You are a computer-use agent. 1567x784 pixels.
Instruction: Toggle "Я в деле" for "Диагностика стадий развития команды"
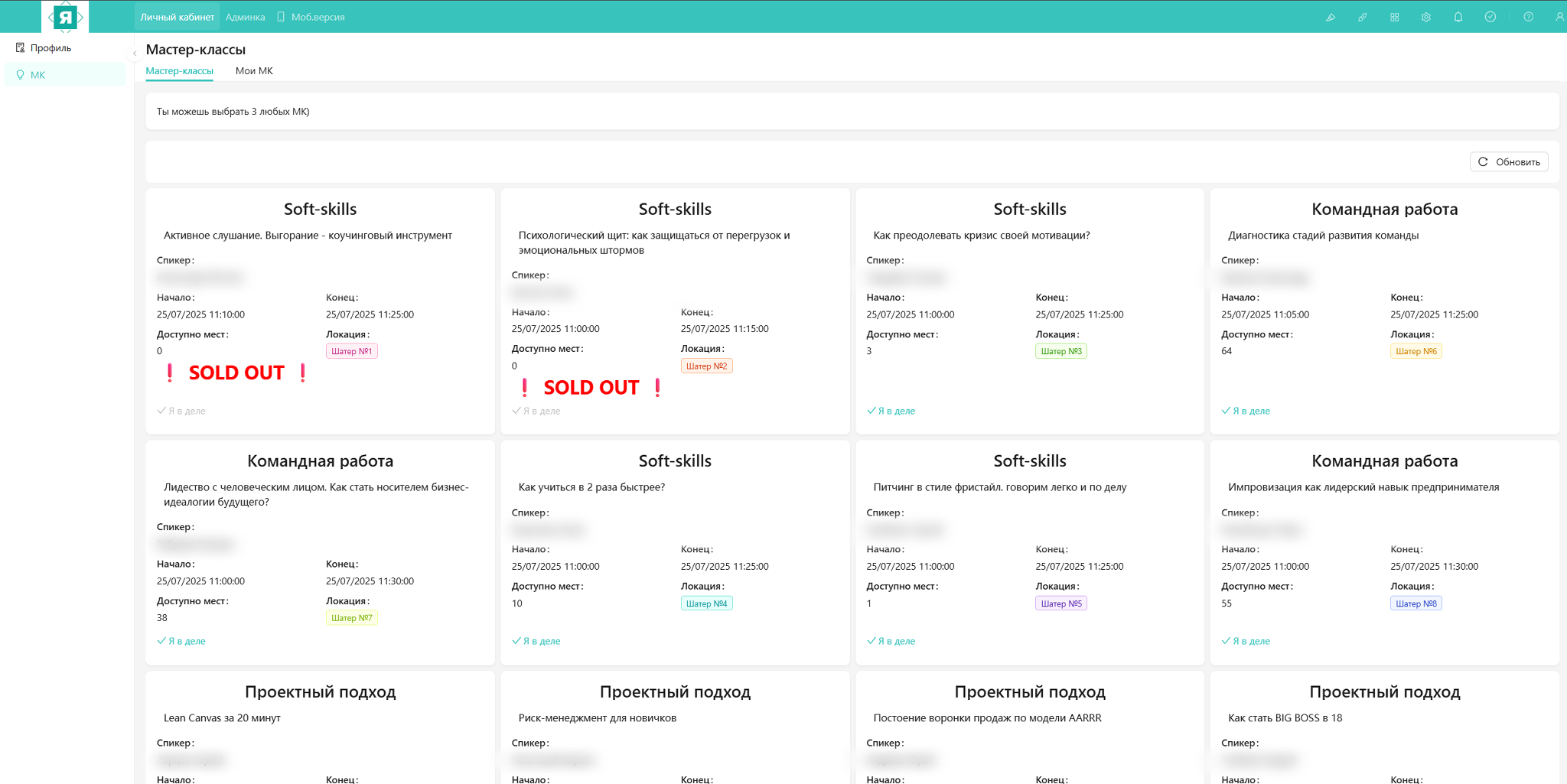pyautogui.click(x=1246, y=411)
